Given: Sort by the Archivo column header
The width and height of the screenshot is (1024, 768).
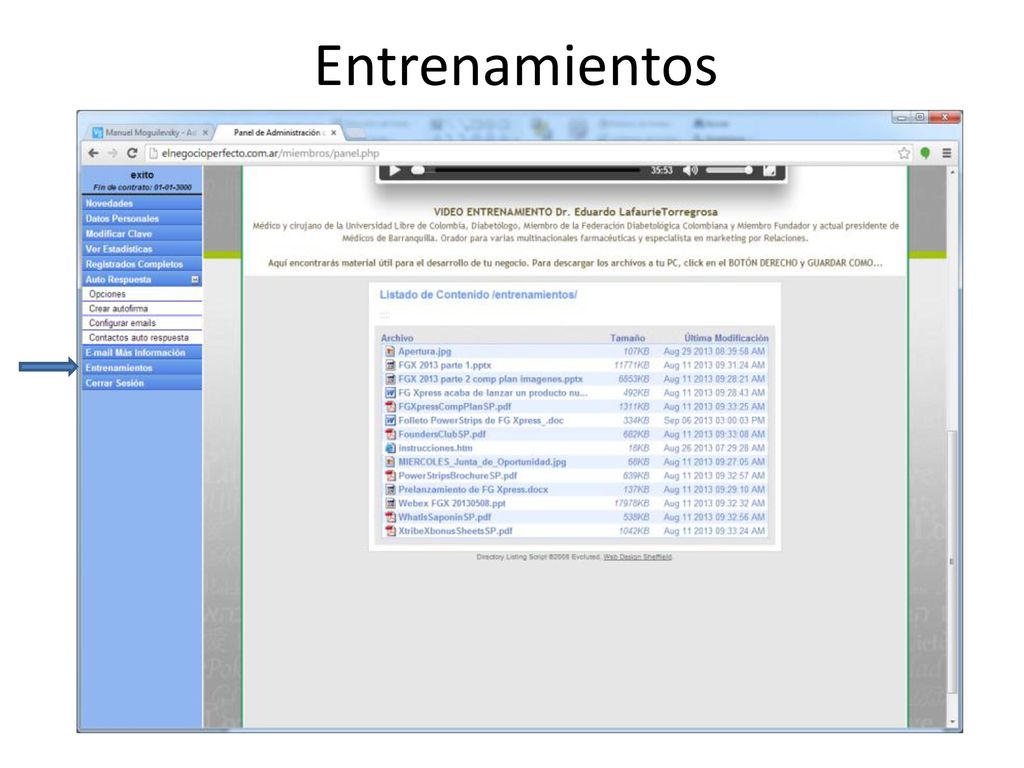Looking at the screenshot, I should [397, 338].
